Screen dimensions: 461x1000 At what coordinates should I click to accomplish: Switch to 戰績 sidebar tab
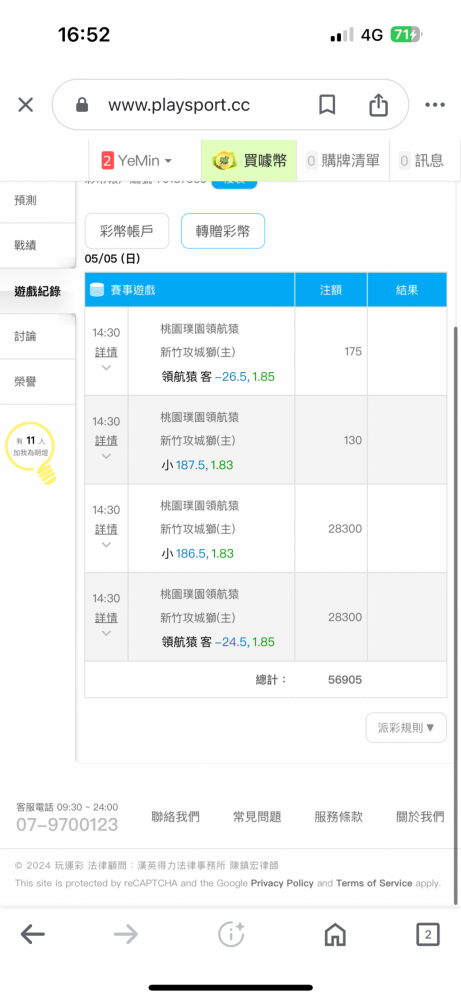(38, 246)
